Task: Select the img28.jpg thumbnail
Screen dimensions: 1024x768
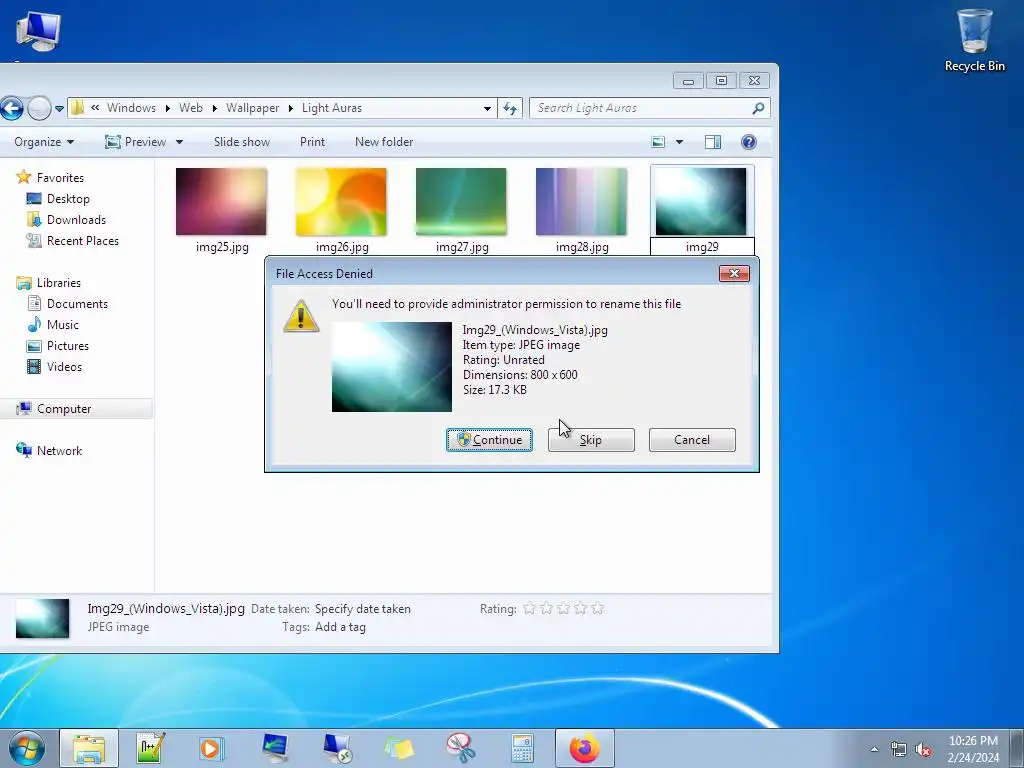Action: click(x=581, y=202)
